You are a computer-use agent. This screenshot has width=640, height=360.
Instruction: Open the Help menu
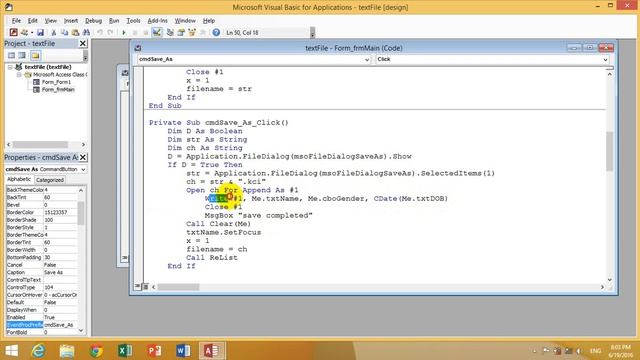tap(209, 20)
